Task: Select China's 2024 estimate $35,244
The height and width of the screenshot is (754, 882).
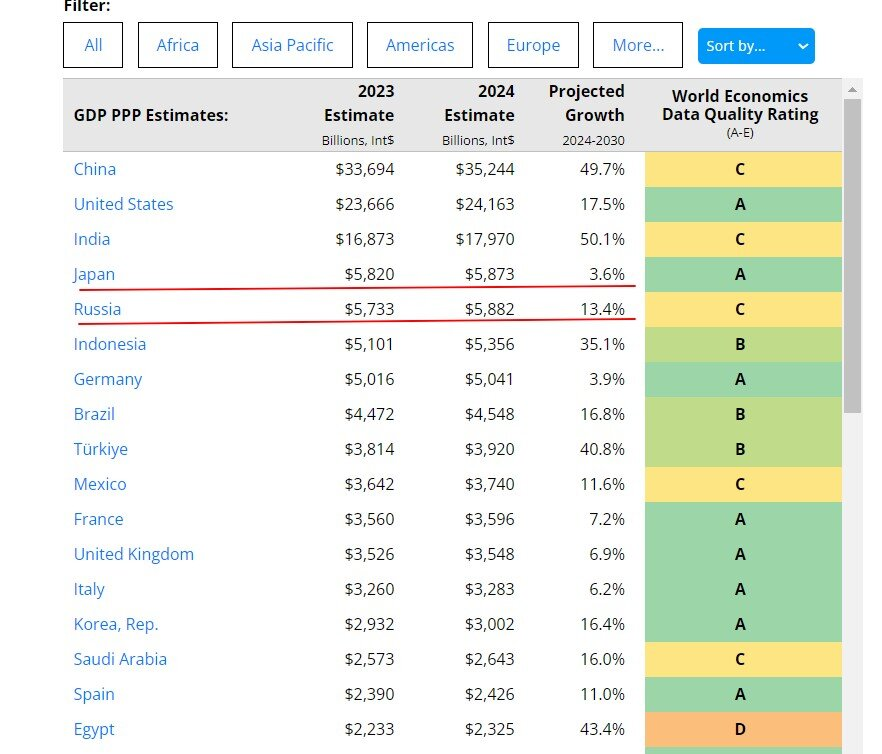Action: [x=485, y=169]
